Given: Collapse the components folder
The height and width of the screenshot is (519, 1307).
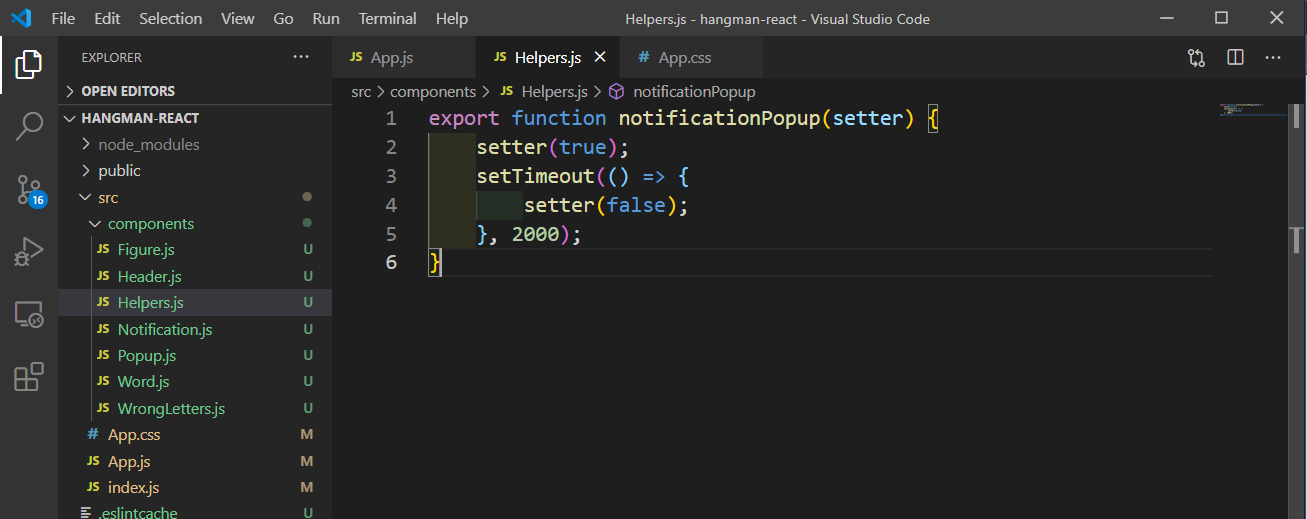Looking at the screenshot, I should 195,224.
